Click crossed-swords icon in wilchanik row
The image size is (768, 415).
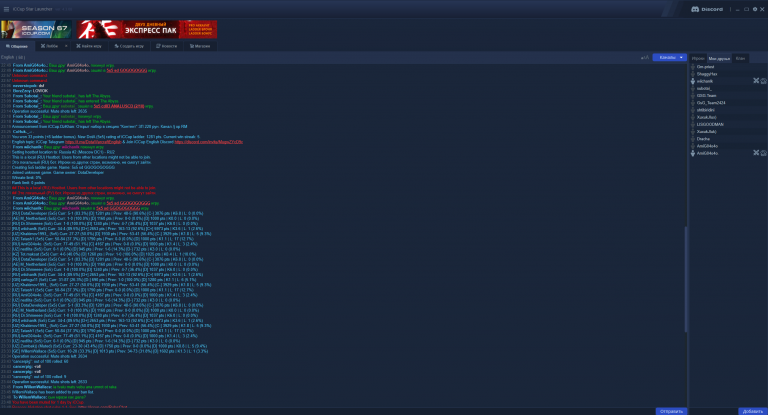pos(756,81)
